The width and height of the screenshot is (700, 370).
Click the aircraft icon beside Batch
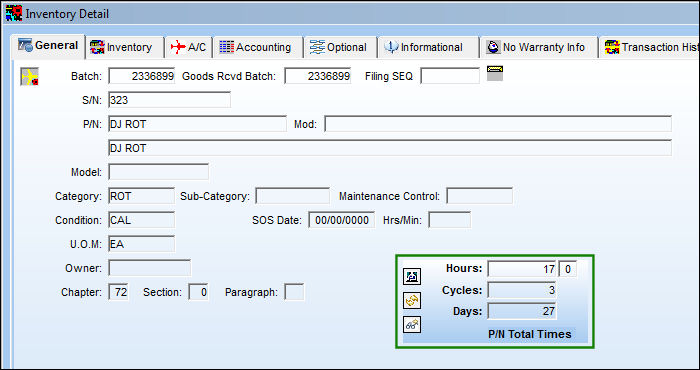click(29, 76)
